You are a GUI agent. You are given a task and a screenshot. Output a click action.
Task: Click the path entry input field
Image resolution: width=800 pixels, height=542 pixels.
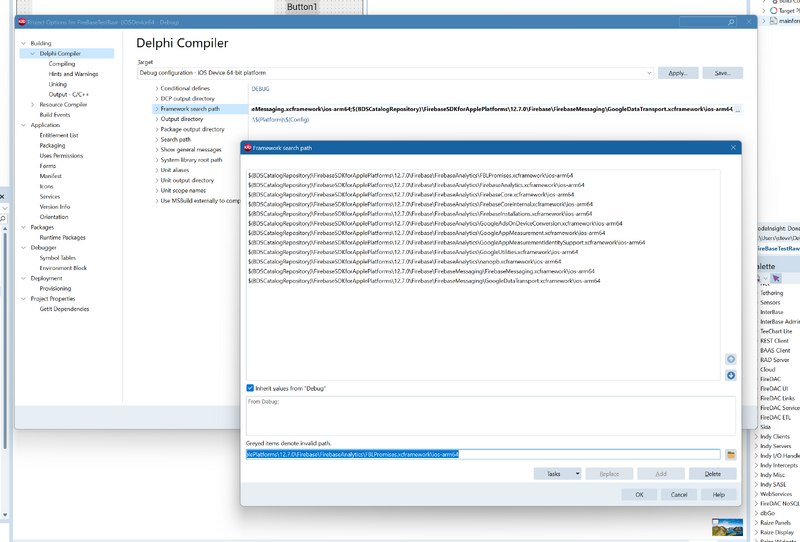pos(483,454)
